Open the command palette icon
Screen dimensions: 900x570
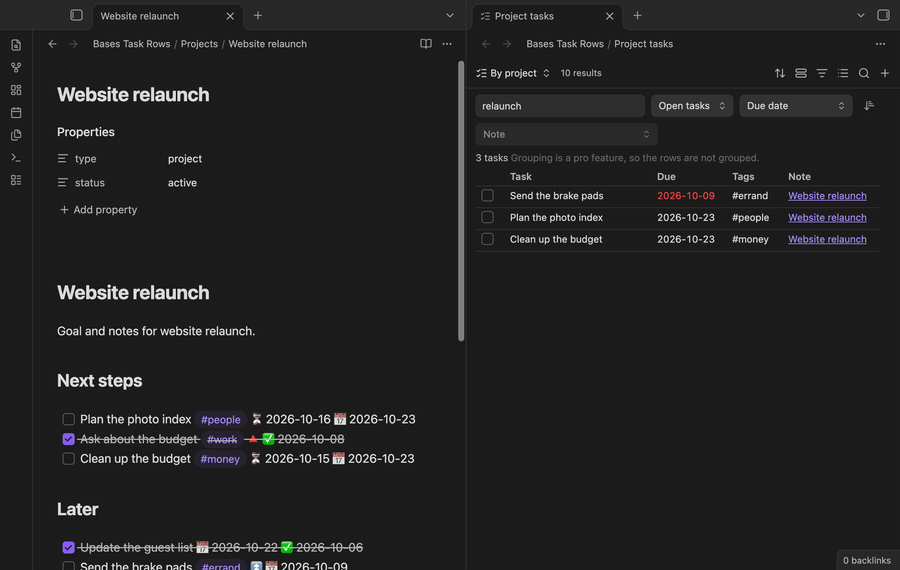click(16, 157)
